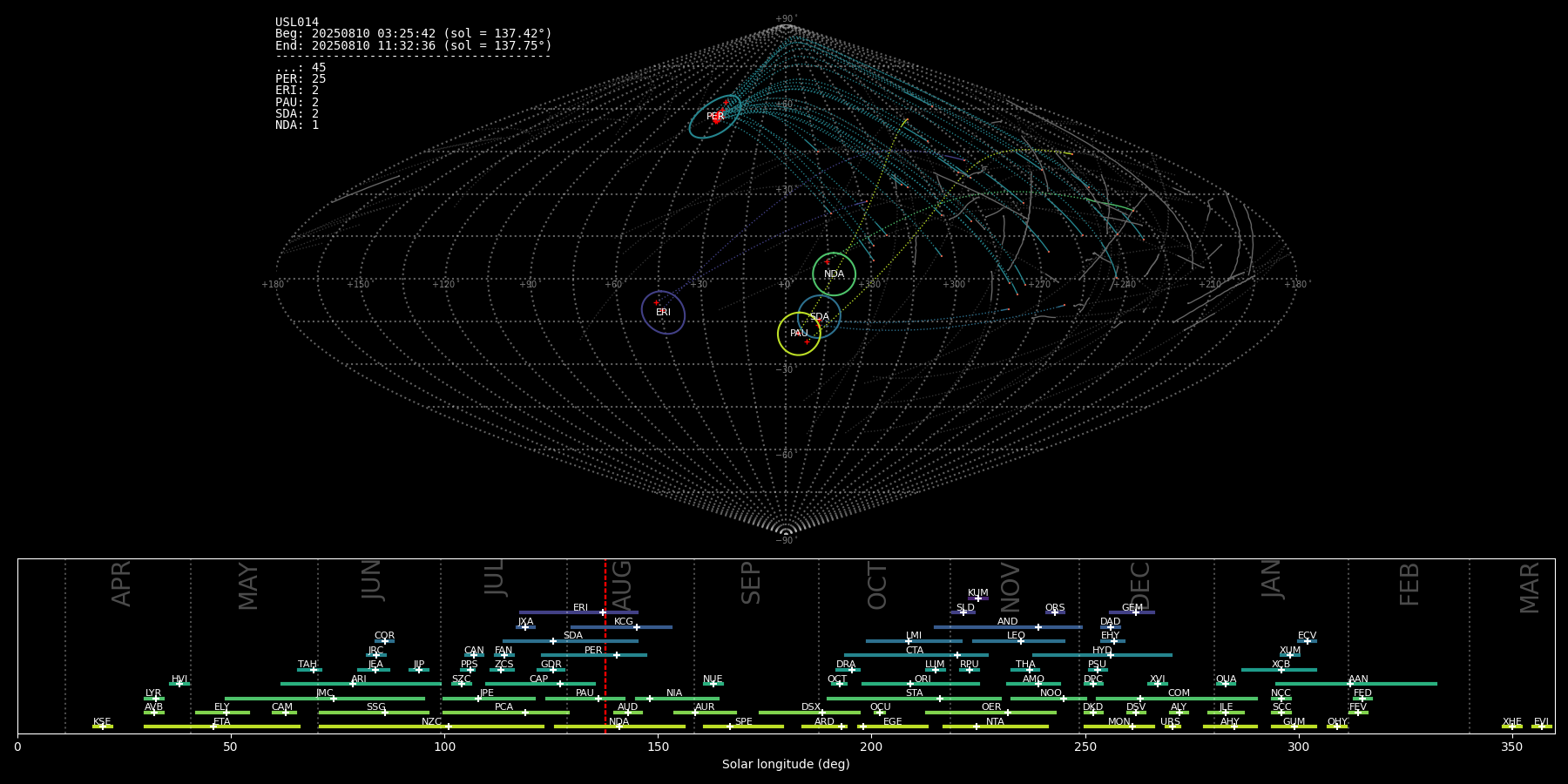Screen dimensions: 1568x784
Task: Click the AAN shower label in timeline
Action: (1359, 679)
